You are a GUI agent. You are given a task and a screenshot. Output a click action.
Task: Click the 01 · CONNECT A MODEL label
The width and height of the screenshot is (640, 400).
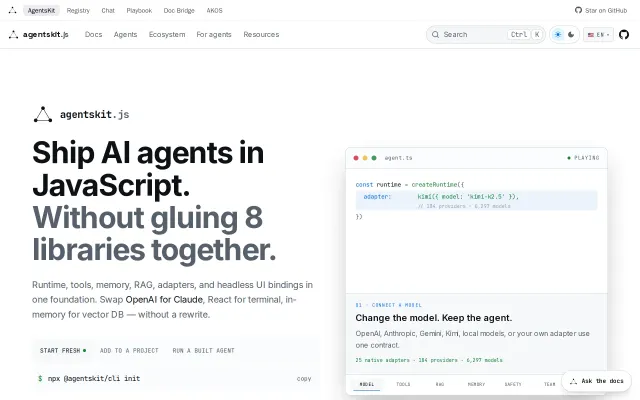[389, 305]
